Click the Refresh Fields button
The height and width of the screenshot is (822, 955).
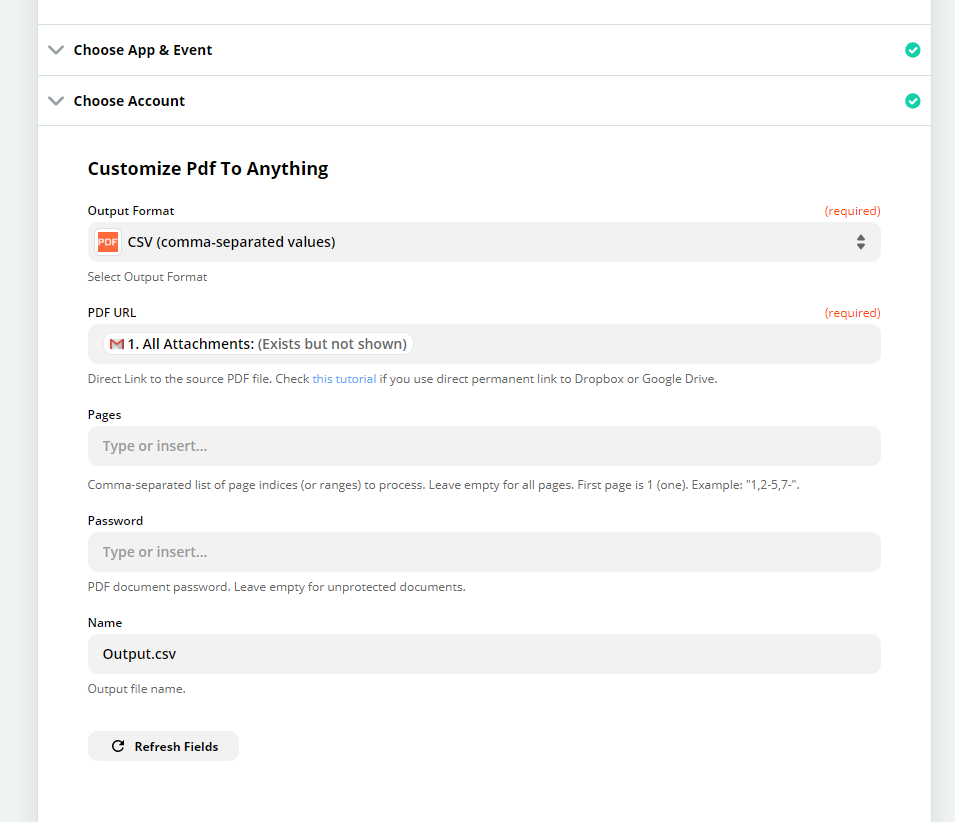click(x=163, y=746)
